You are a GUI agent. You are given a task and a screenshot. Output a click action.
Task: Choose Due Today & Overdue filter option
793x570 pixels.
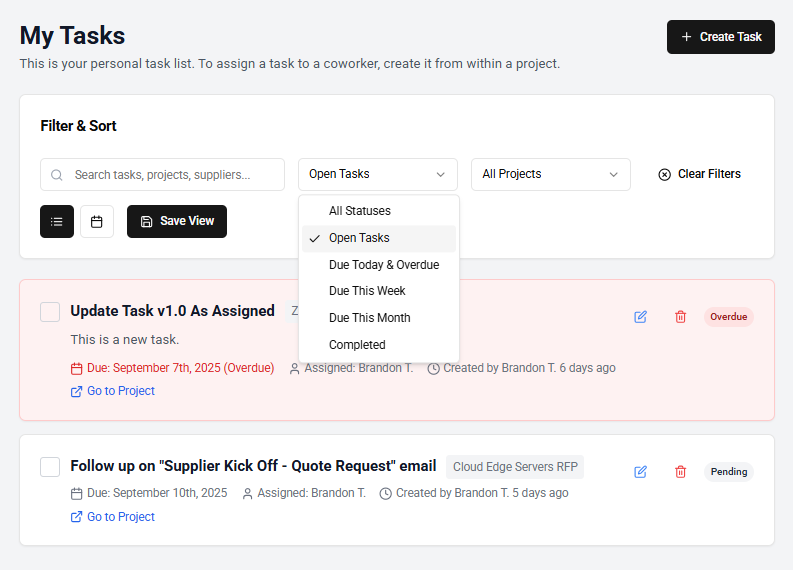coord(383,265)
